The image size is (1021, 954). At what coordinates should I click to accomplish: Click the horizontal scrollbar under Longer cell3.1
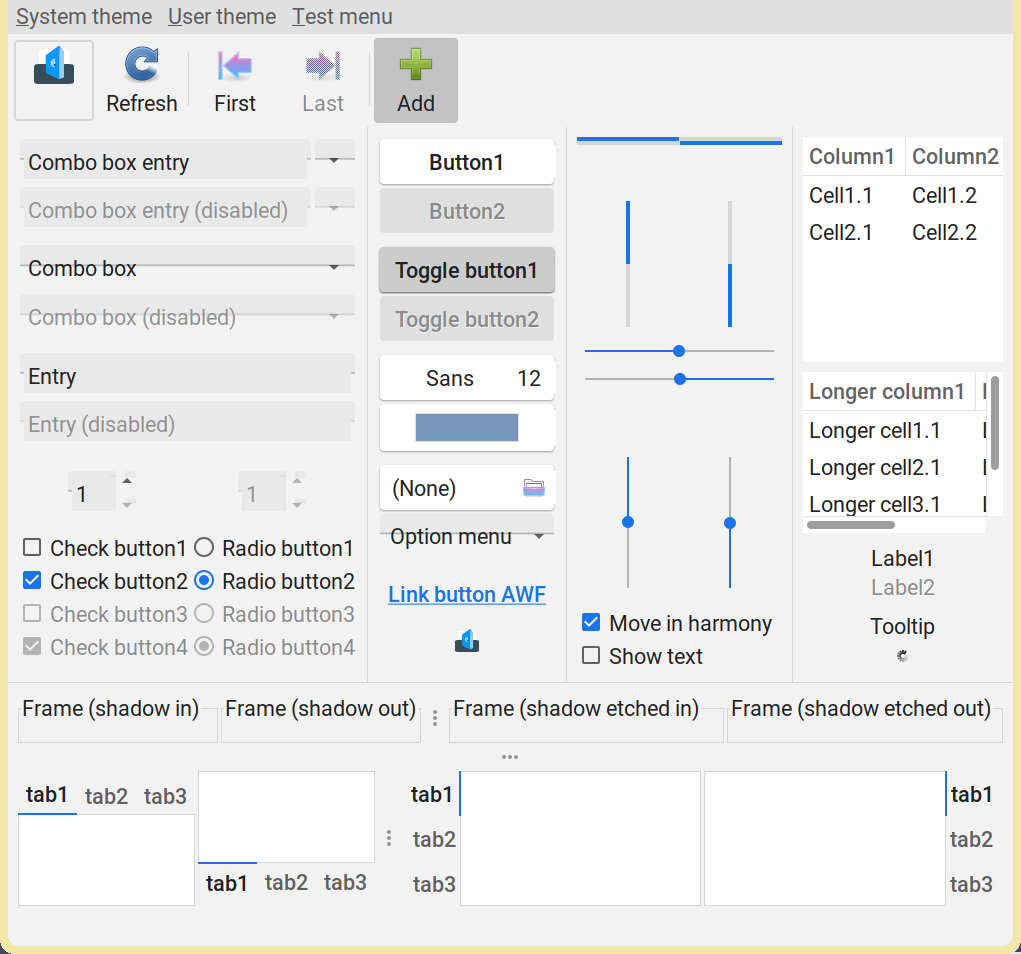[850, 525]
